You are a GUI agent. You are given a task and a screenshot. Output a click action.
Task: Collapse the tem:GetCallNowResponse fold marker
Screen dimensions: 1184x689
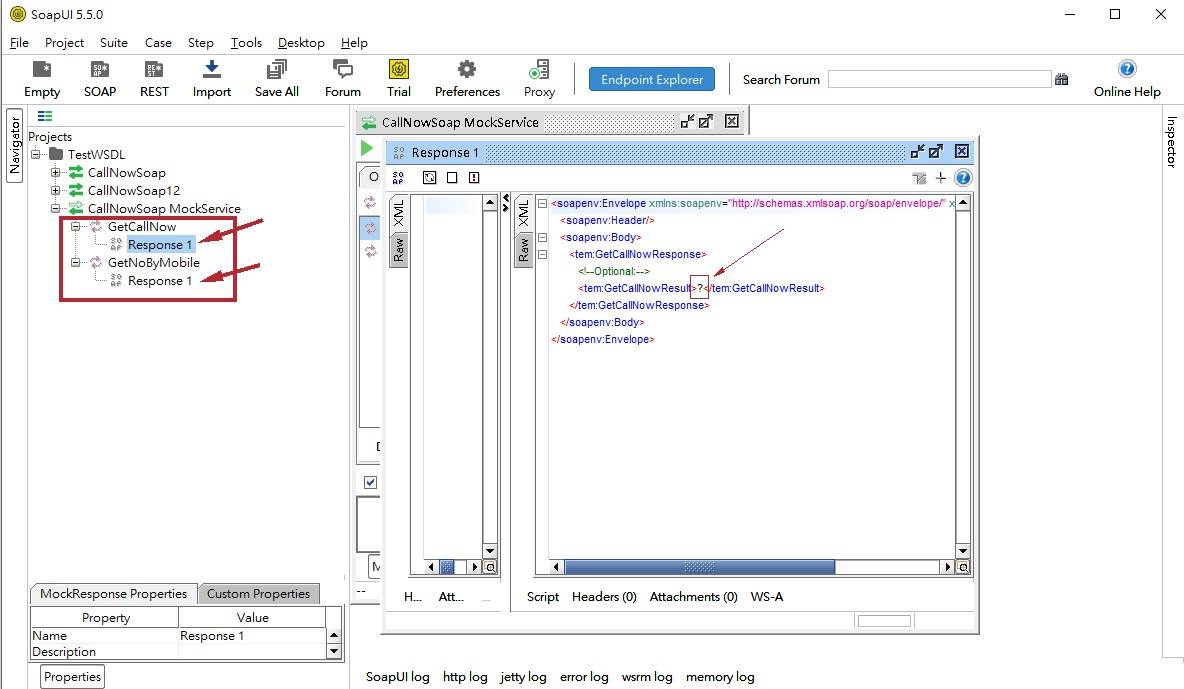(x=542, y=255)
